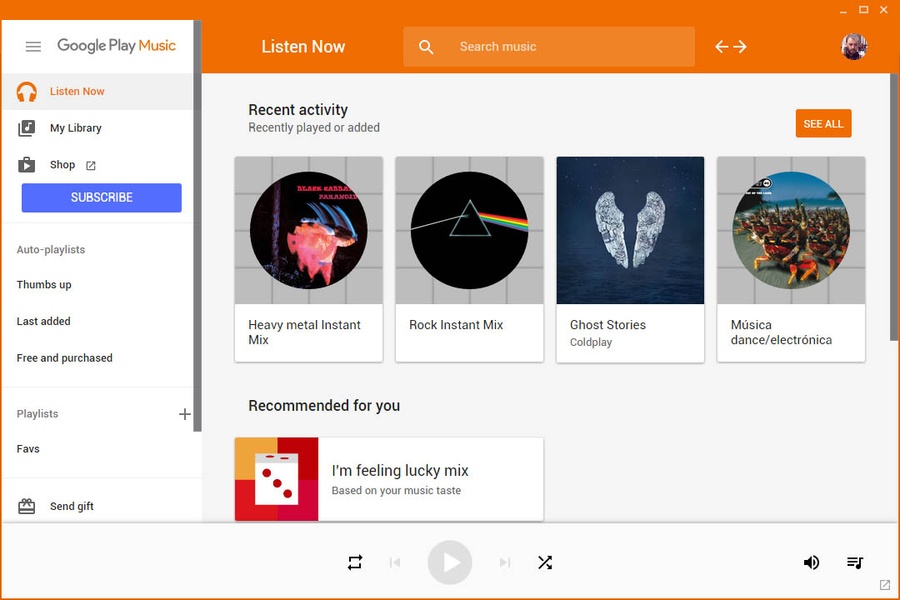The width and height of the screenshot is (900, 600).
Task: Click the Shop bag icon
Action: pos(26,165)
